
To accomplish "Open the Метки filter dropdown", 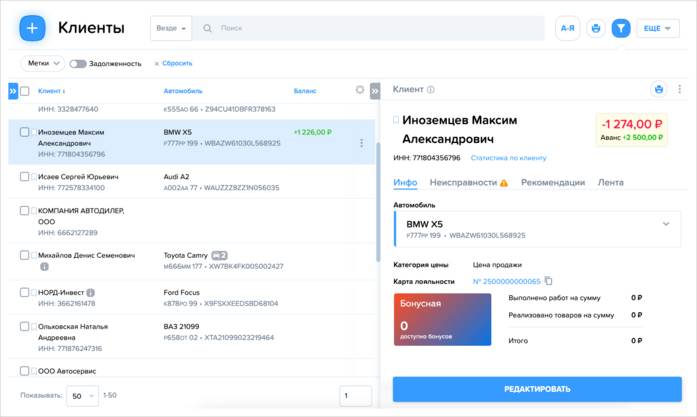I will tap(43, 63).
